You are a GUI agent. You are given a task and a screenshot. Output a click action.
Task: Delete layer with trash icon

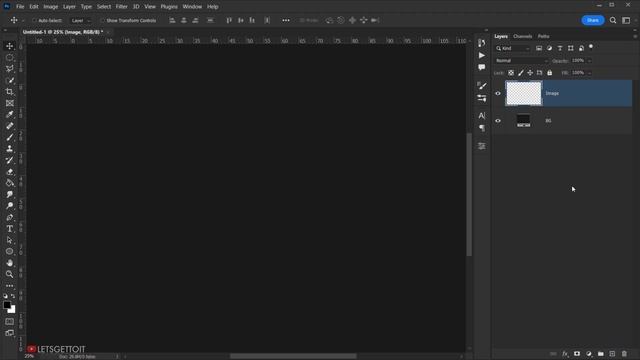click(x=624, y=354)
